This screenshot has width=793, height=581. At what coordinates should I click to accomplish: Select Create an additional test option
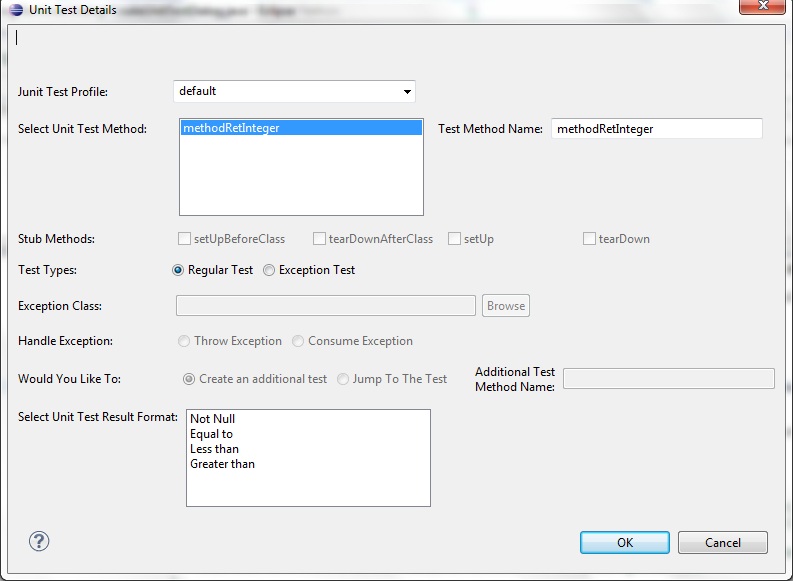pos(189,379)
